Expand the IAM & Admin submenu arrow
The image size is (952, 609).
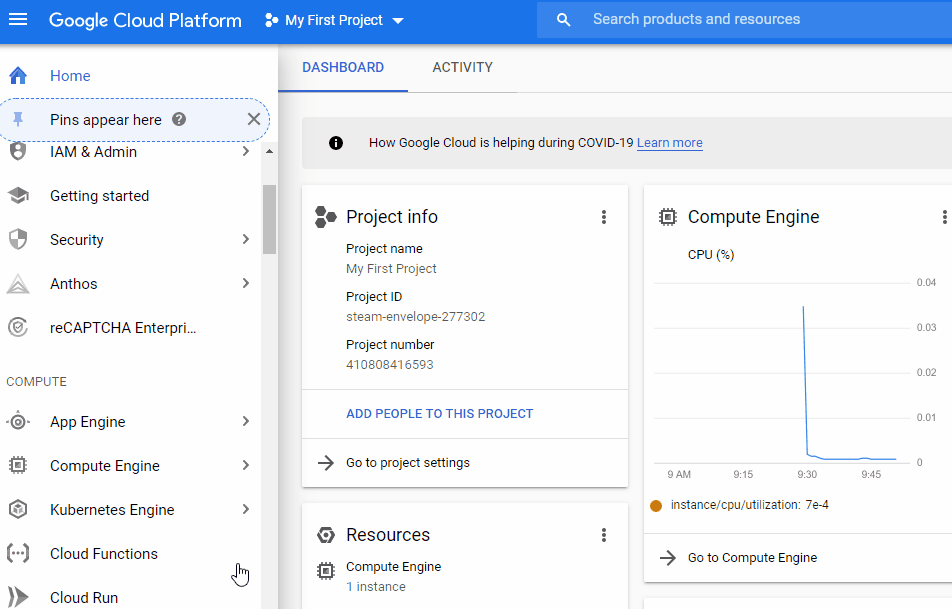coord(246,151)
